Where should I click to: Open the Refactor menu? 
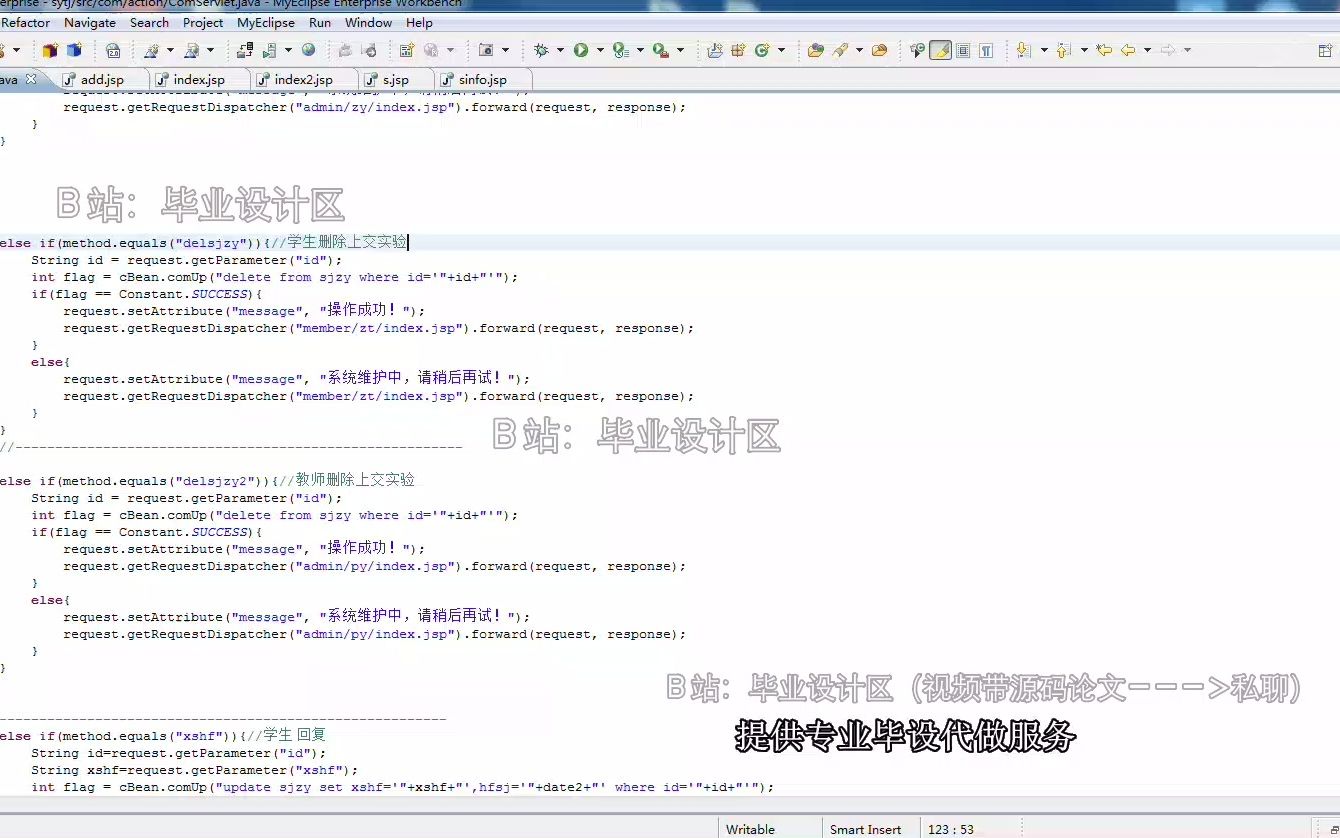[x=25, y=22]
